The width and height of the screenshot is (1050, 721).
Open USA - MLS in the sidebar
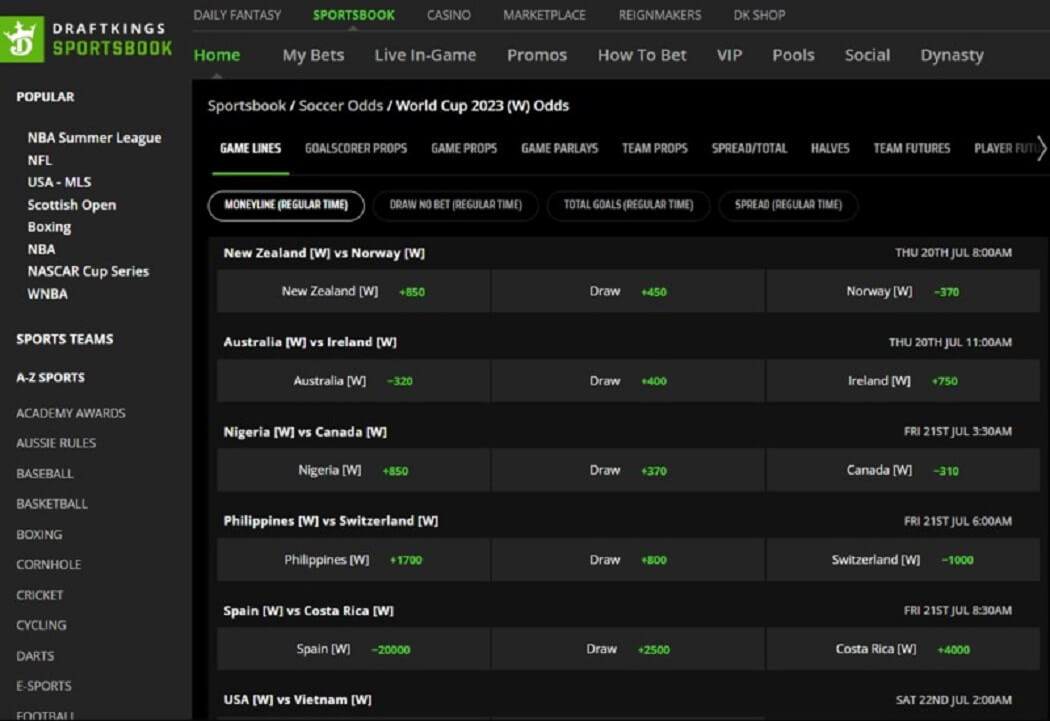click(x=59, y=182)
